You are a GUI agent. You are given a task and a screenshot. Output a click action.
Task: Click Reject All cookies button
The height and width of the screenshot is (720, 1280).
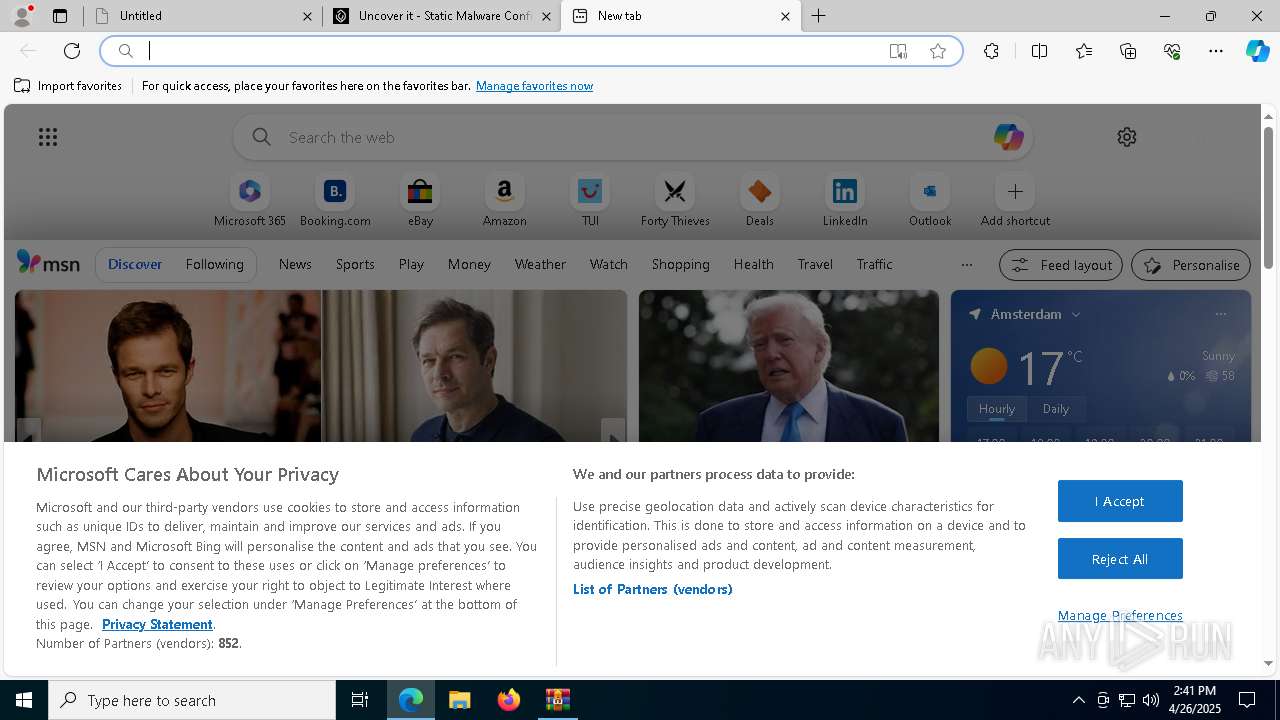tap(1120, 559)
